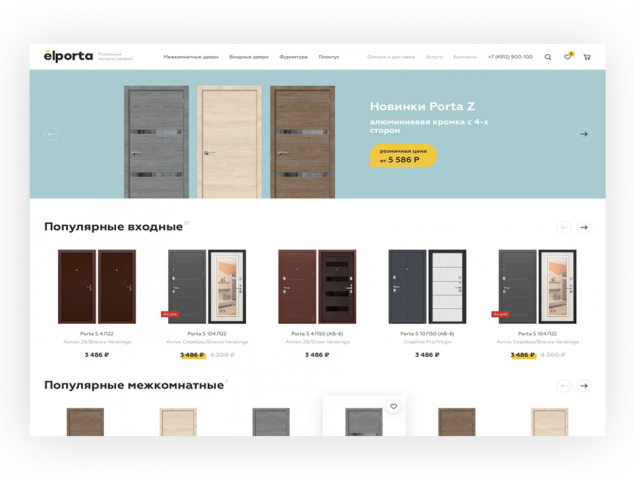Click next arrow for Популярные межкомнатные
Image resolution: width=634 pixels, height=480 pixels.
(x=584, y=386)
